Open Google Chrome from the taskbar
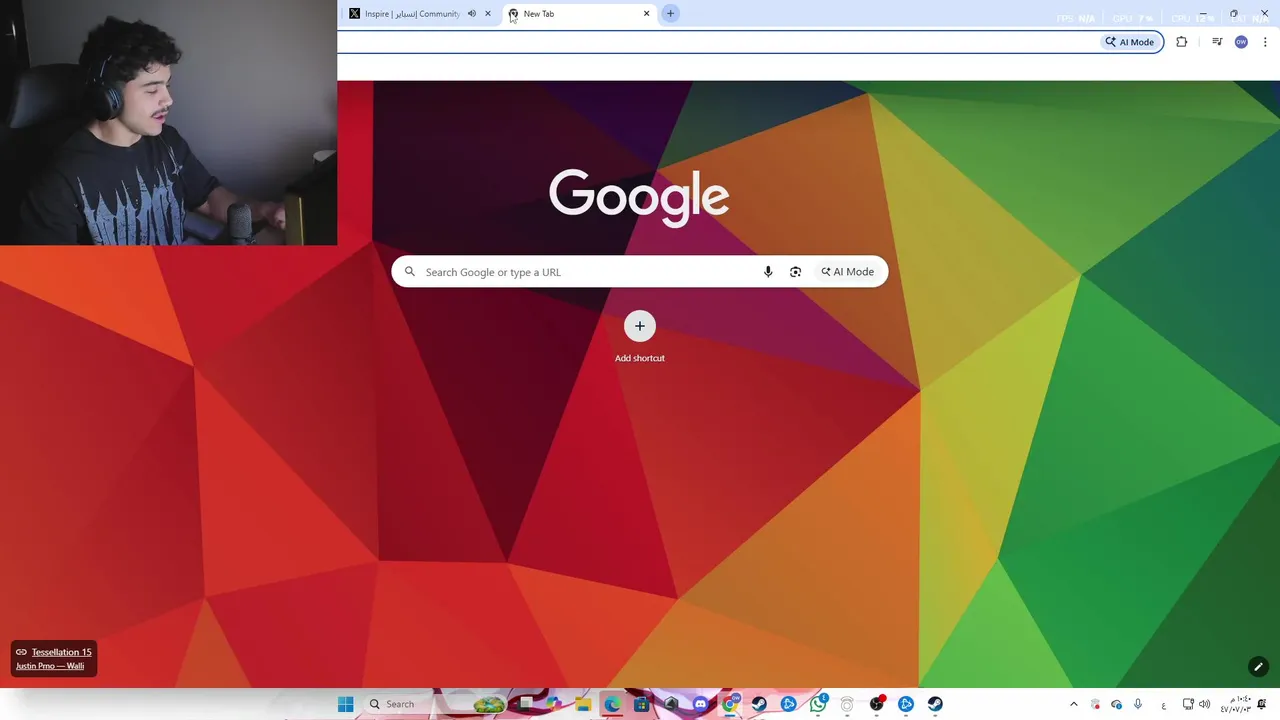This screenshot has width=1280, height=720. click(x=730, y=704)
